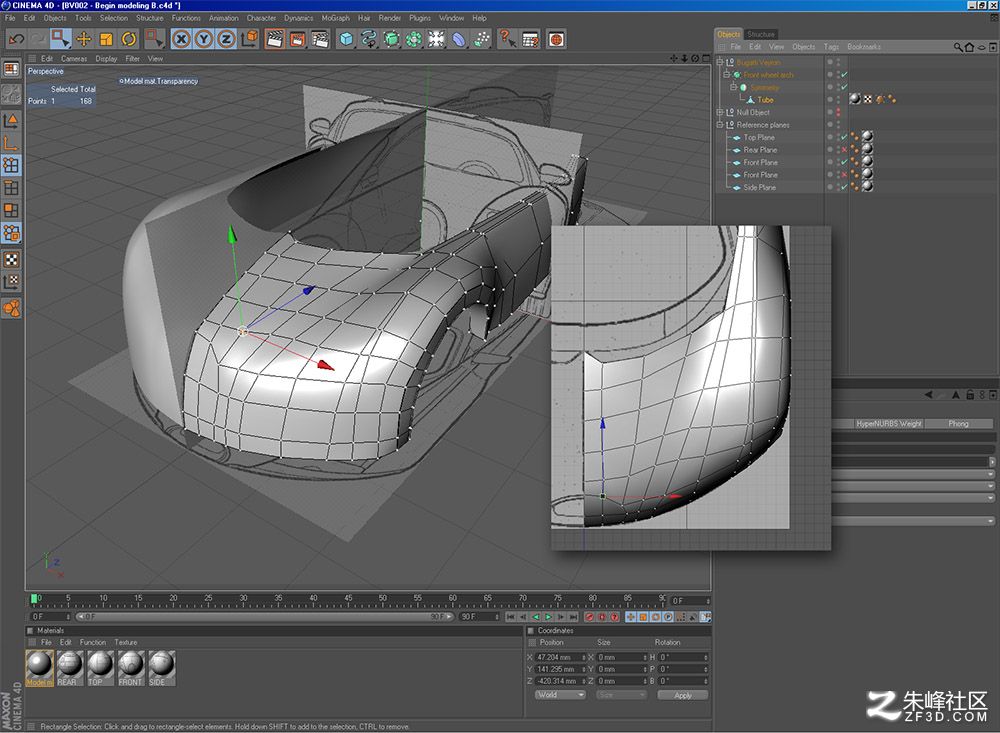
Task: Click the Tube object in the tree
Action: point(765,100)
